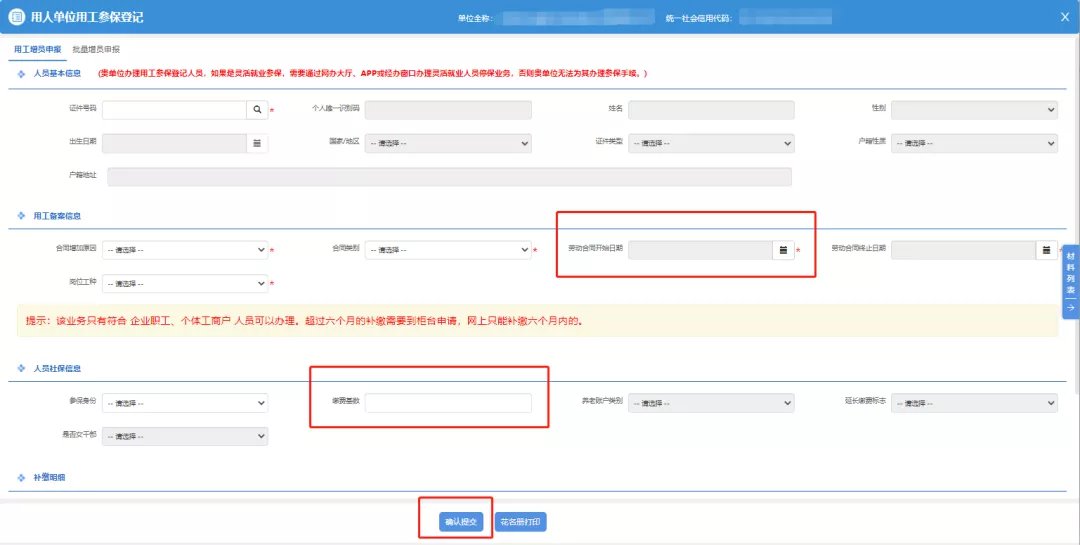
Task: Open the 出生日期 calendar picker icon
Action: pos(257,143)
